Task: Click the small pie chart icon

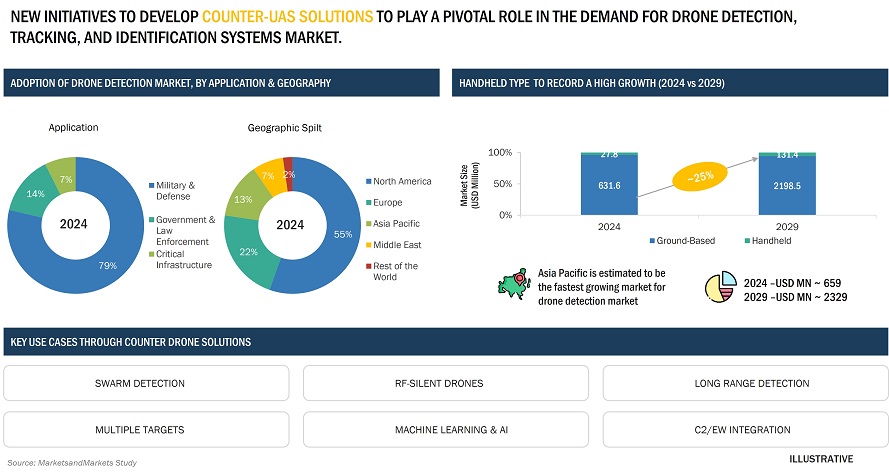Action: click(721, 288)
